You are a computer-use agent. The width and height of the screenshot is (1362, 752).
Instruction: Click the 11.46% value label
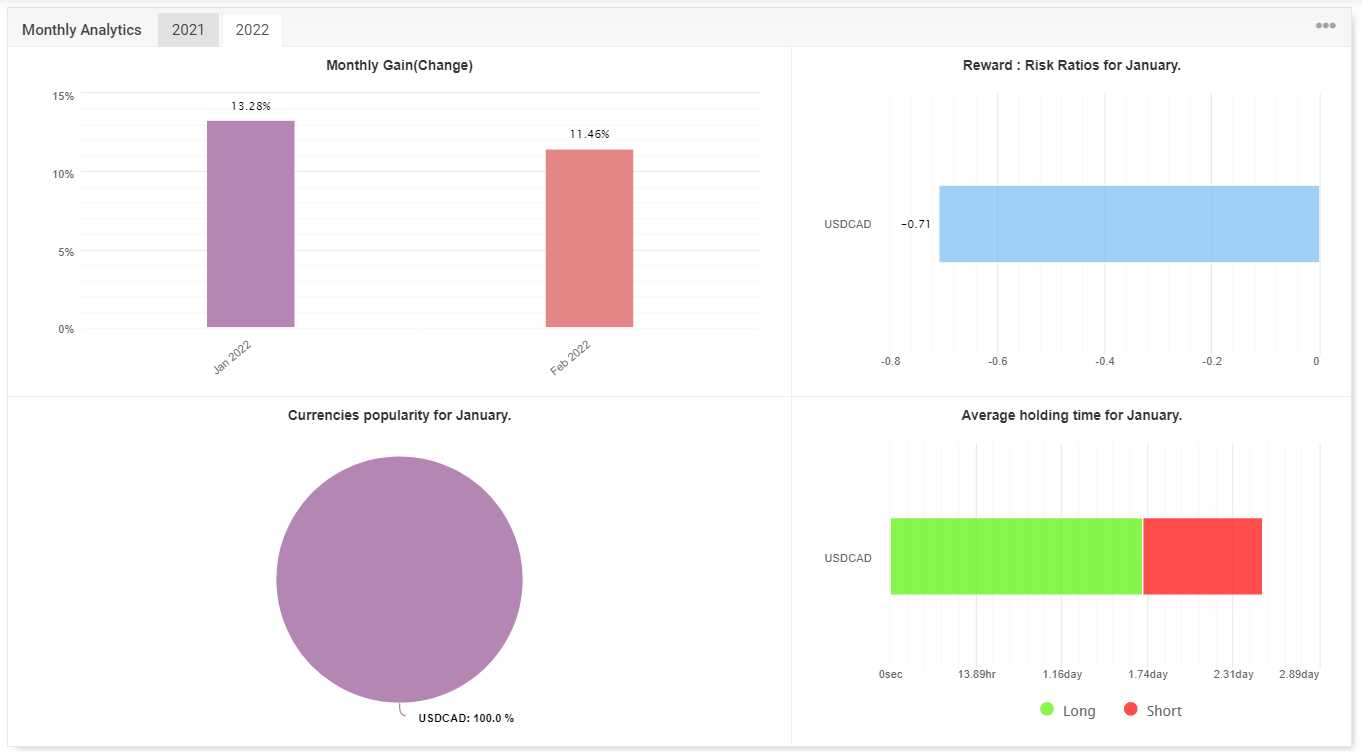click(589, 134)
